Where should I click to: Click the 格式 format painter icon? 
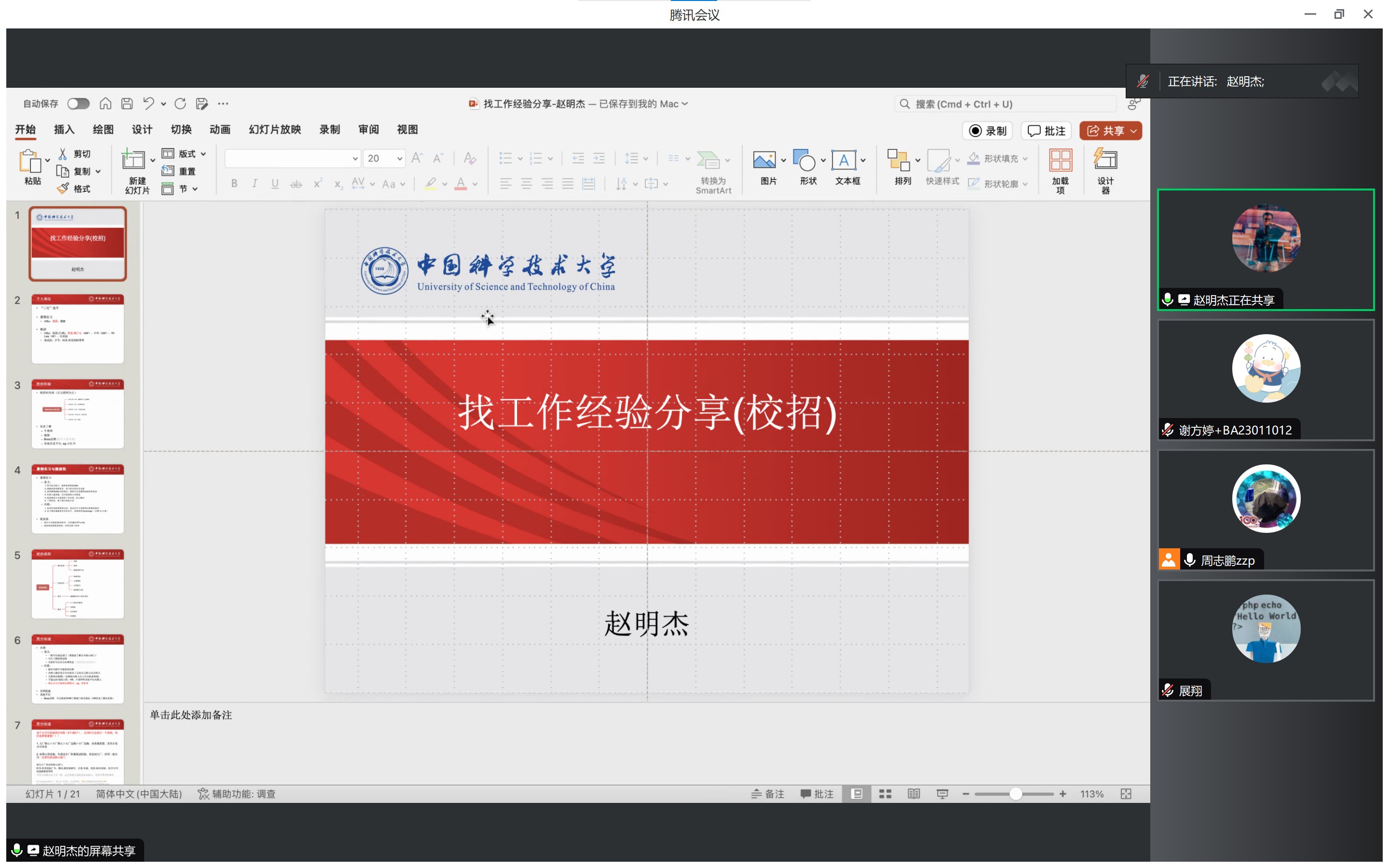pos(63,188)
